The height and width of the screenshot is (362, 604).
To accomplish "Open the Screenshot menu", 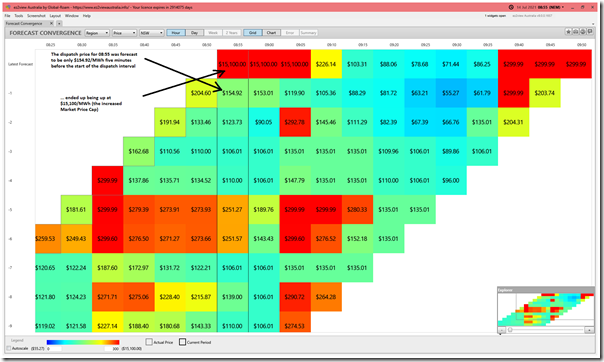I will [36, 16].
